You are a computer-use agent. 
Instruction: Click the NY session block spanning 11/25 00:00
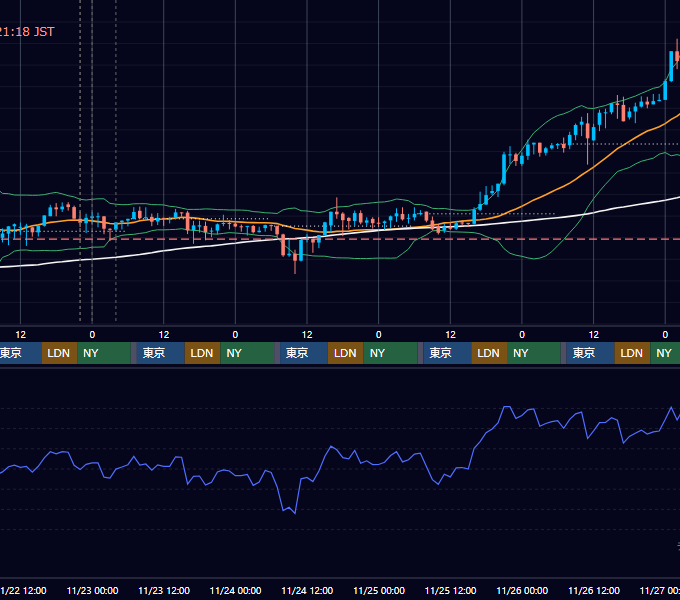(390, 353)
